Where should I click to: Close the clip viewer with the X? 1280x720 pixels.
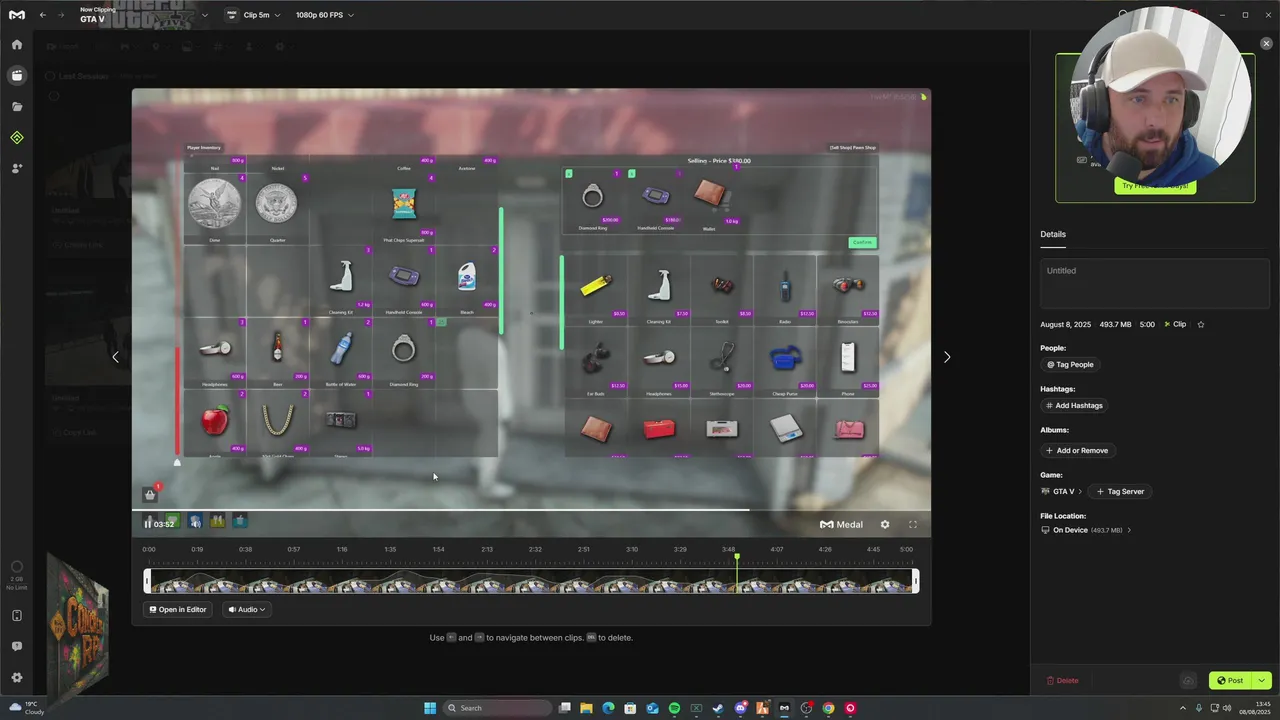coord(1266,44)
